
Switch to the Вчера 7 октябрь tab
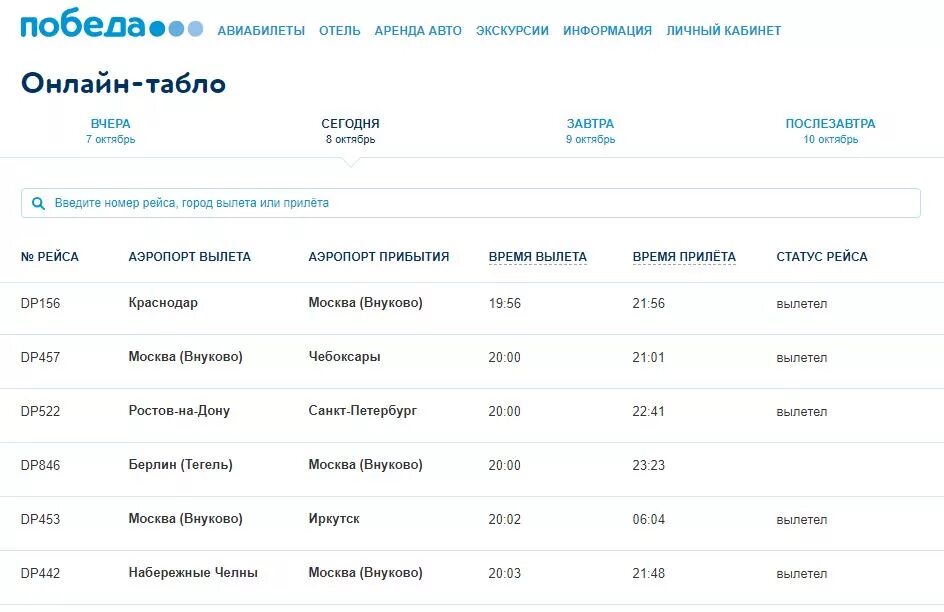(110, 131)
